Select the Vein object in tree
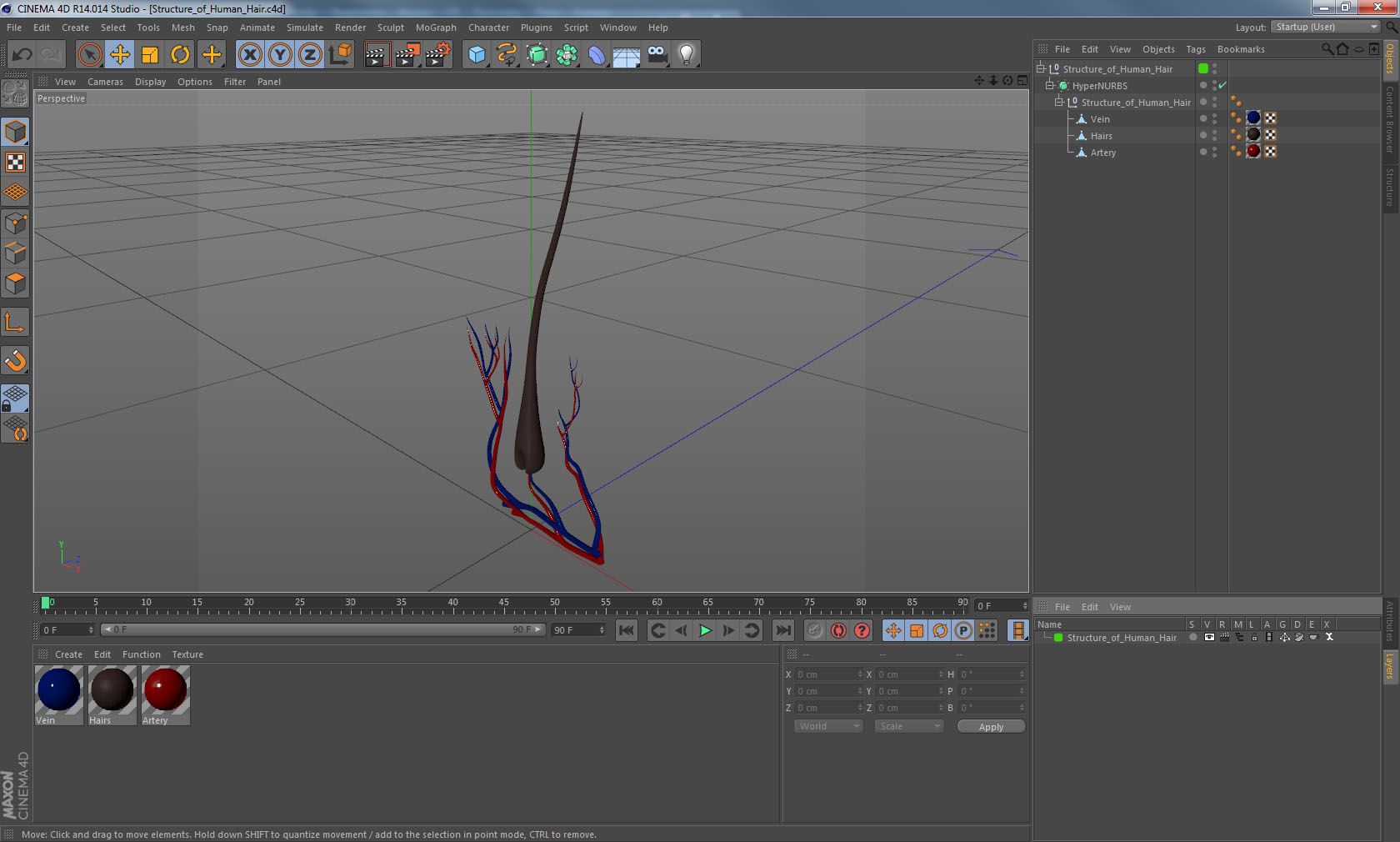The image size is (1400, 842). [x=1100, y=119]
